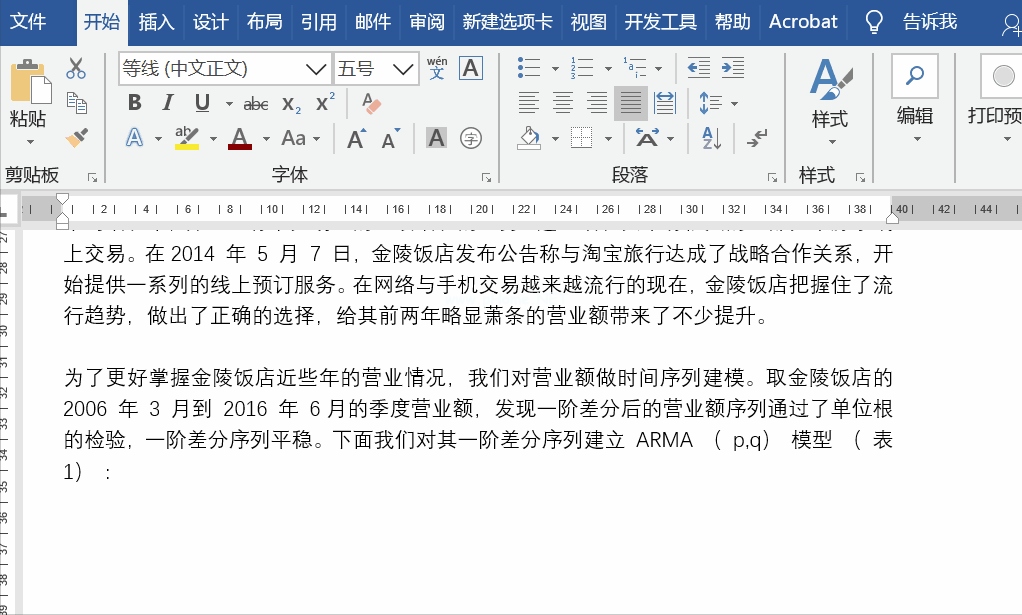Screen dimensions: 1022x615
Task: Click the enclosed character 字 icon
Action: point(471,138)
